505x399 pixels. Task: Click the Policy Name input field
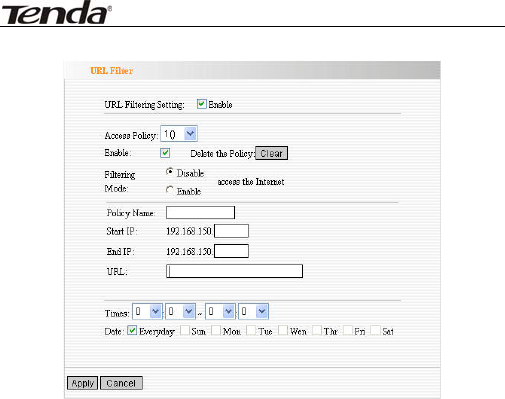pyautogui.click(x=200, y=212)
